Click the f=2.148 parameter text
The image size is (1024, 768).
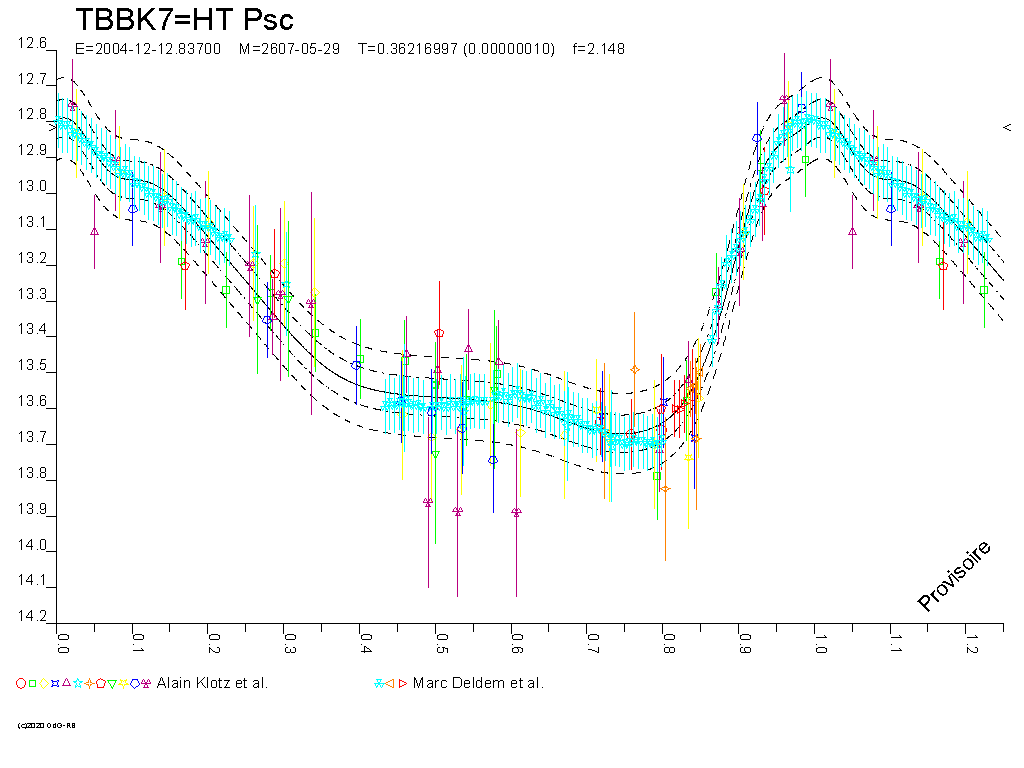pyautogui.click(x=598, y=48)
